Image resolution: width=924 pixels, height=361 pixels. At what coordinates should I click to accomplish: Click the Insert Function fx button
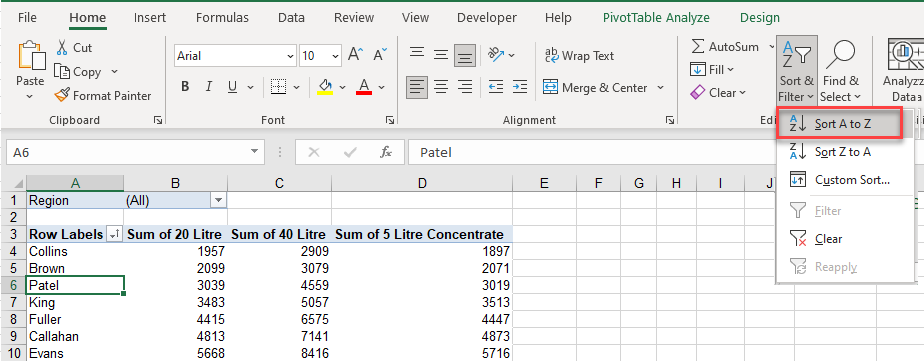pyautogui.click(x=386, y=153)
